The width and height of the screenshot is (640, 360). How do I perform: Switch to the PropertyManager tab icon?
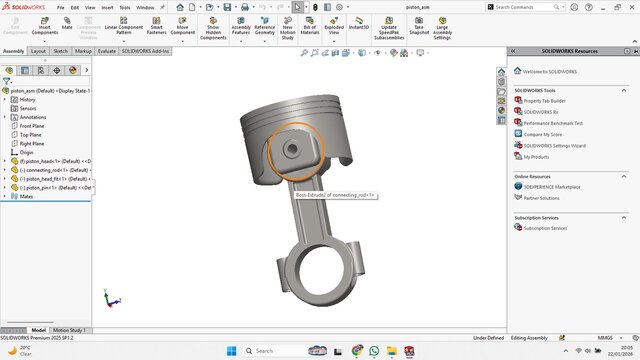[25, 70]
